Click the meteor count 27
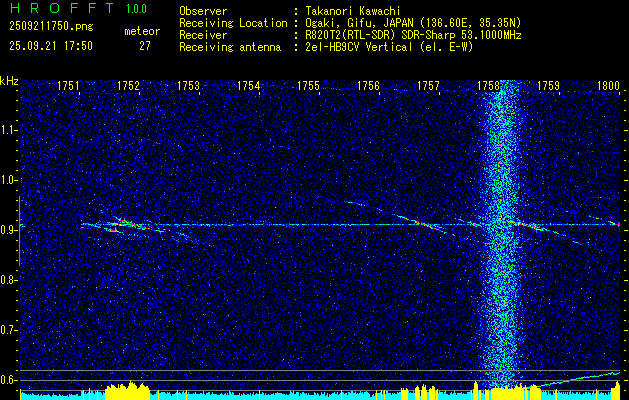The image size is (629, 400). pyautogui.click(x=145, y=46)
